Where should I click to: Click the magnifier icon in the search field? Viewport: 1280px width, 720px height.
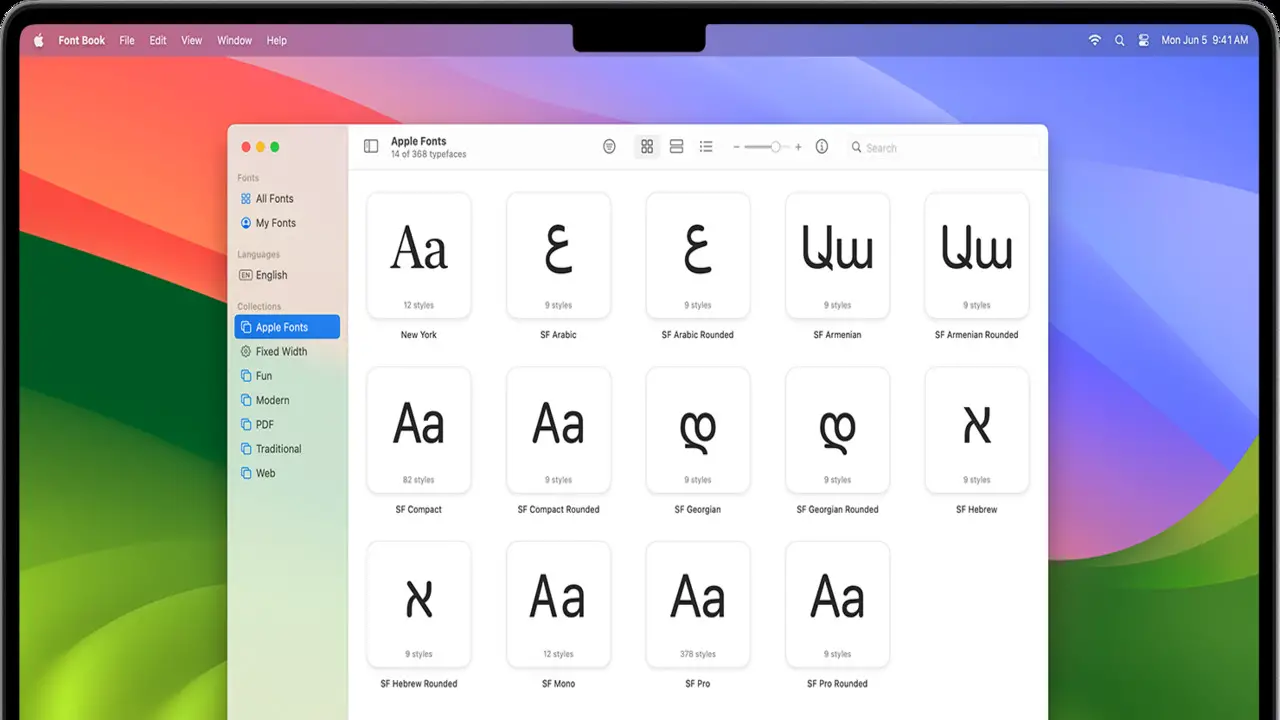coord(857,148)
